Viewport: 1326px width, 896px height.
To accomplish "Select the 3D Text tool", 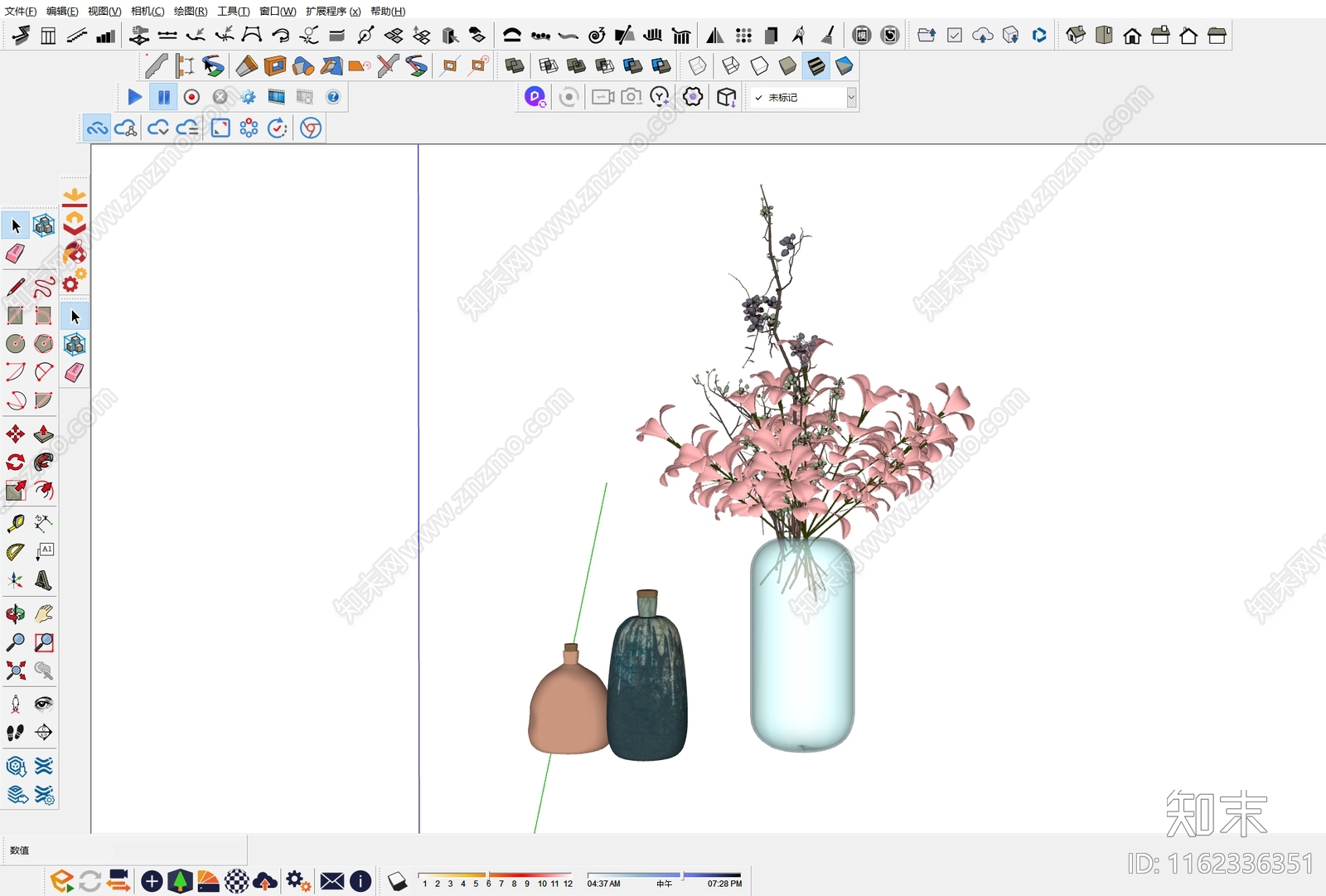I will (x=44, y=580).
